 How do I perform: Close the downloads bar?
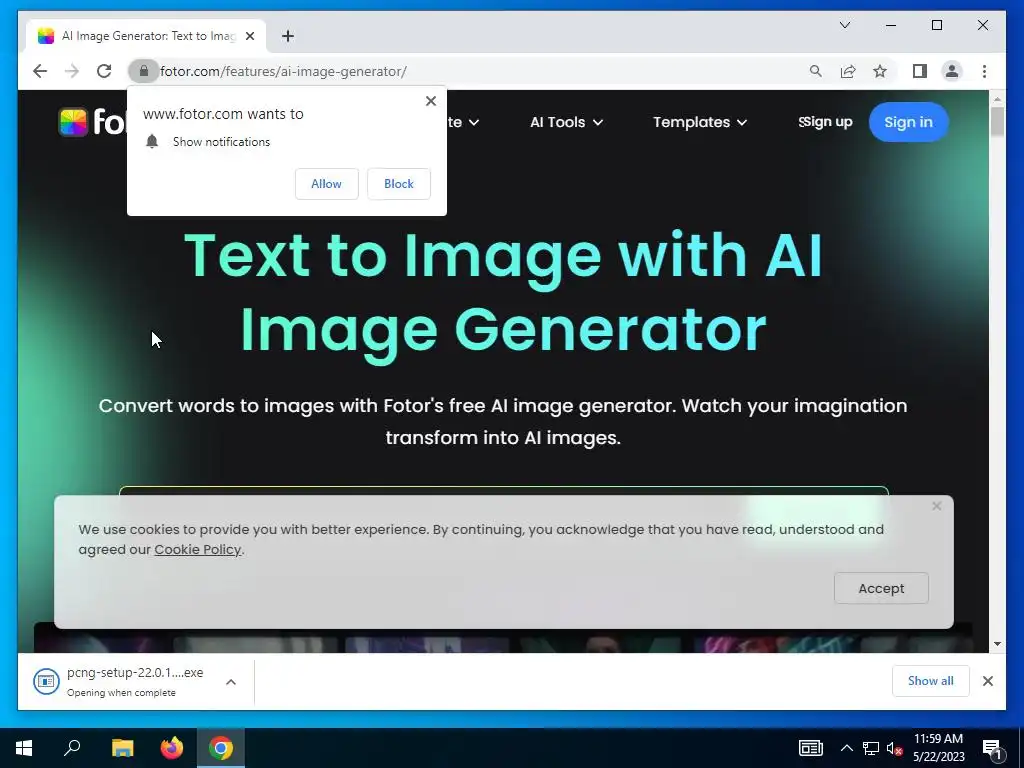[x=987, y=681]
